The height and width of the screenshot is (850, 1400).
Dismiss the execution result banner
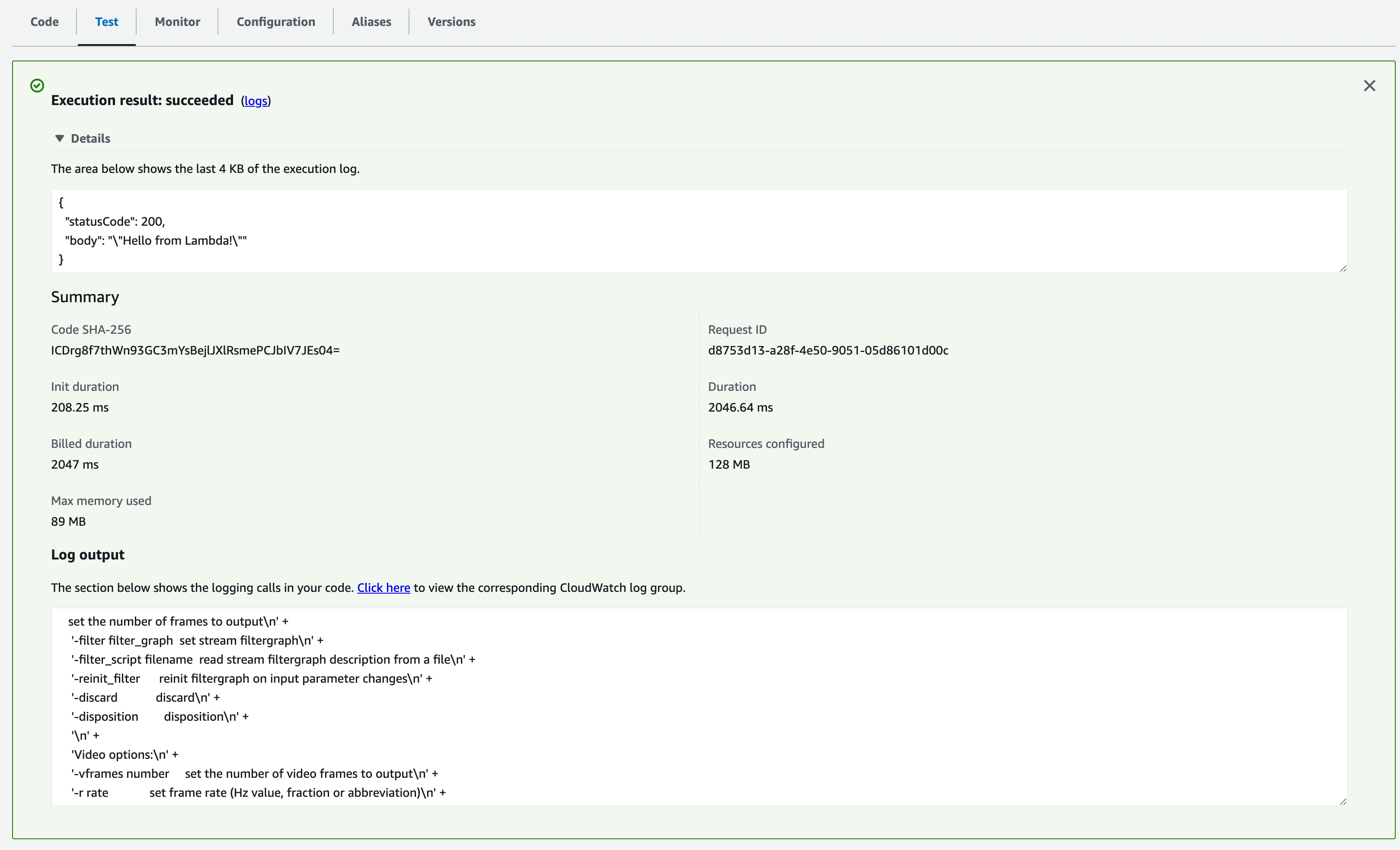[1369, 86]
